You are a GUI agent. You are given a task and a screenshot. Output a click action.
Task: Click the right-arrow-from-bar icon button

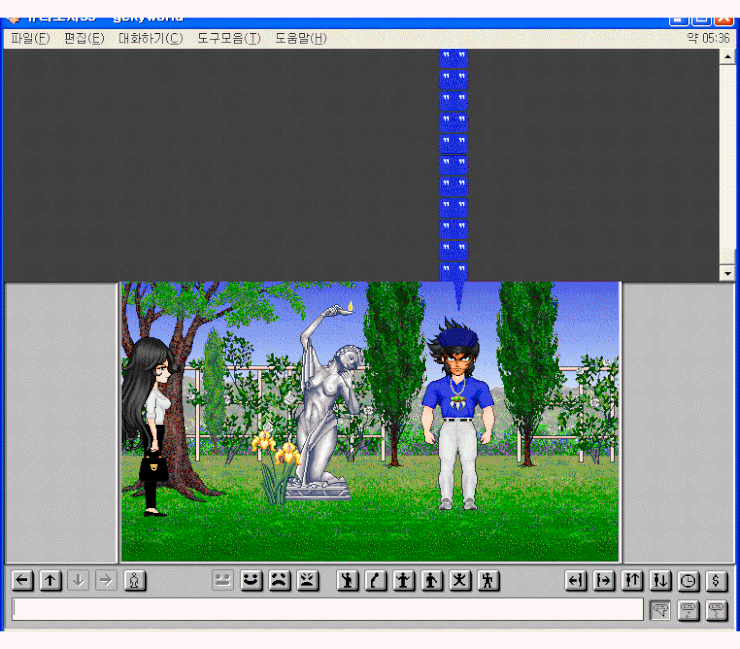click(604, 580)
